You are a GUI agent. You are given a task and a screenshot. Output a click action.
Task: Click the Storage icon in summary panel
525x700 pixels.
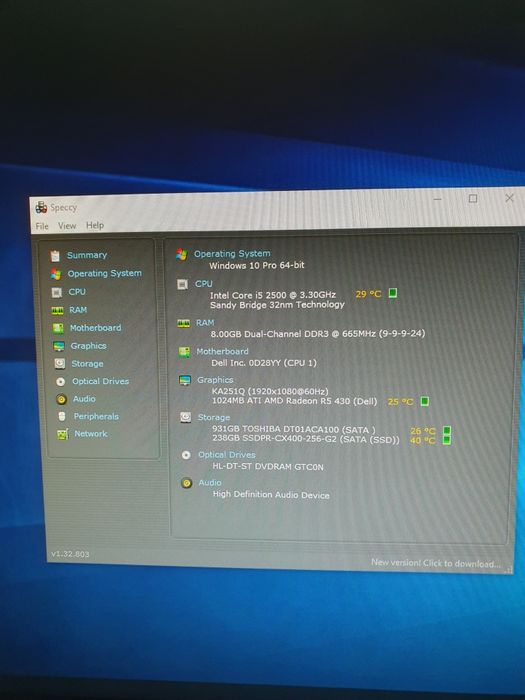186,417
